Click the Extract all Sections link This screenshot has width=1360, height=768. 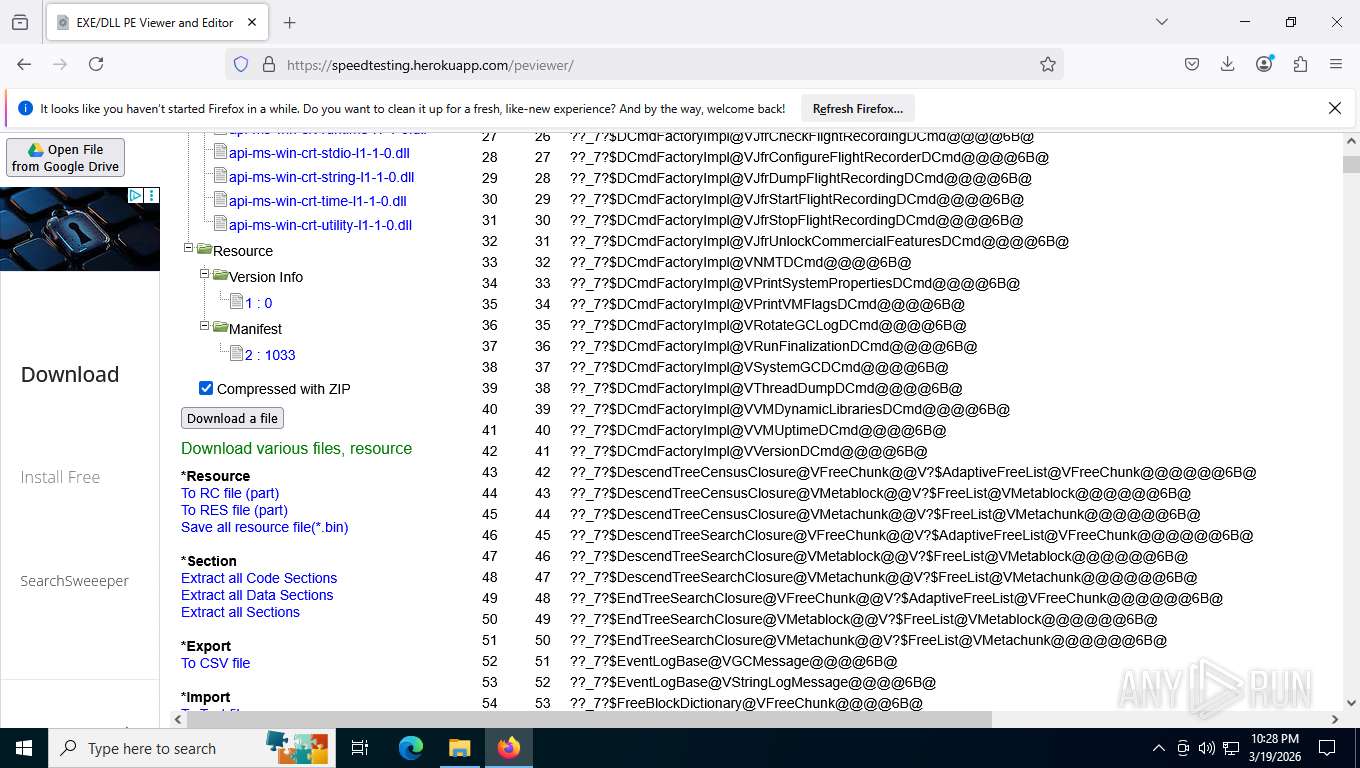240,612
